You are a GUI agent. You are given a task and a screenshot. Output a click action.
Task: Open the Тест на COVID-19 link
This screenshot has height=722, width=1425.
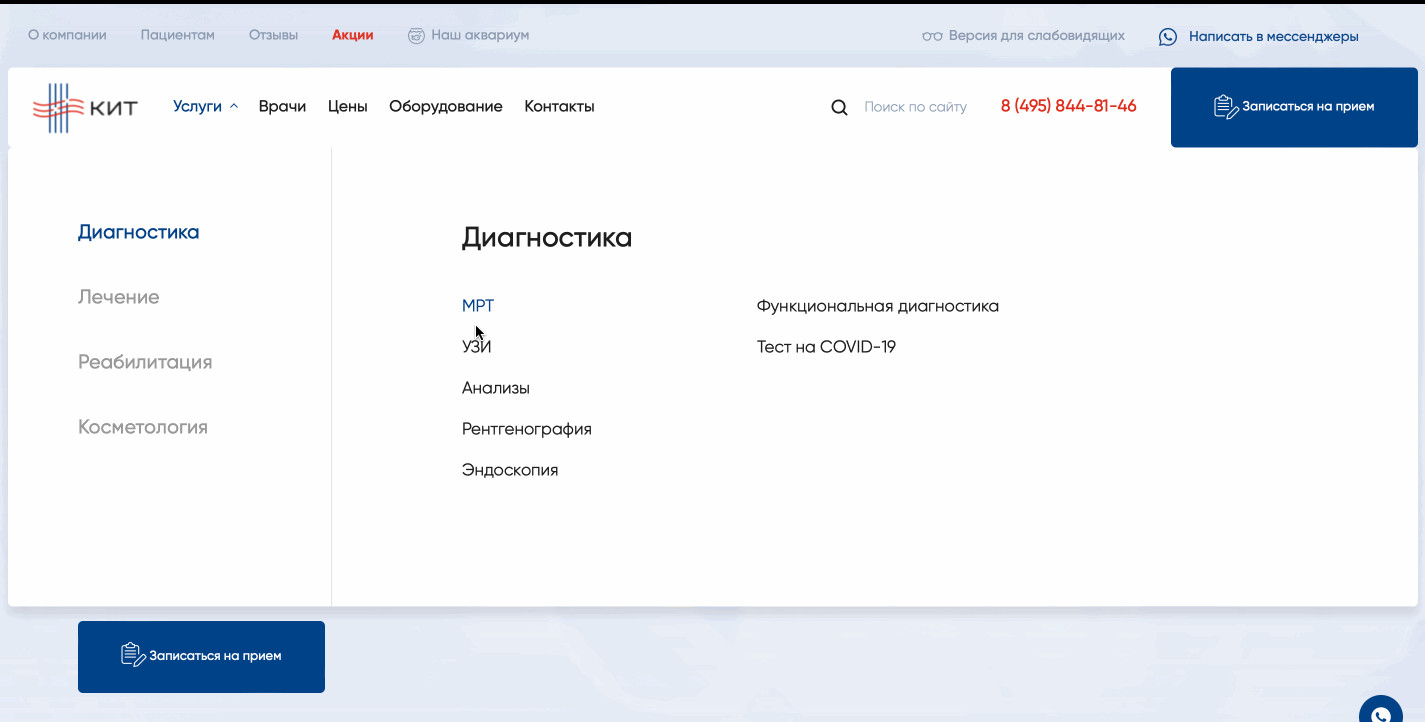(826, 347)
